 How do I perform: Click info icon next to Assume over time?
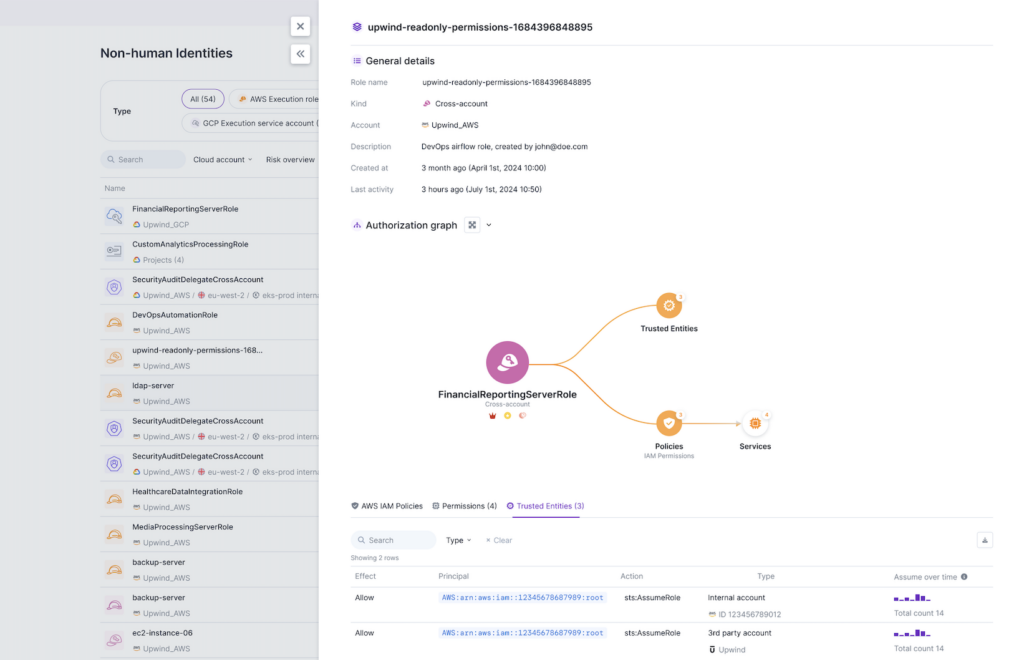pyautogui.click(x=964, y=577)
